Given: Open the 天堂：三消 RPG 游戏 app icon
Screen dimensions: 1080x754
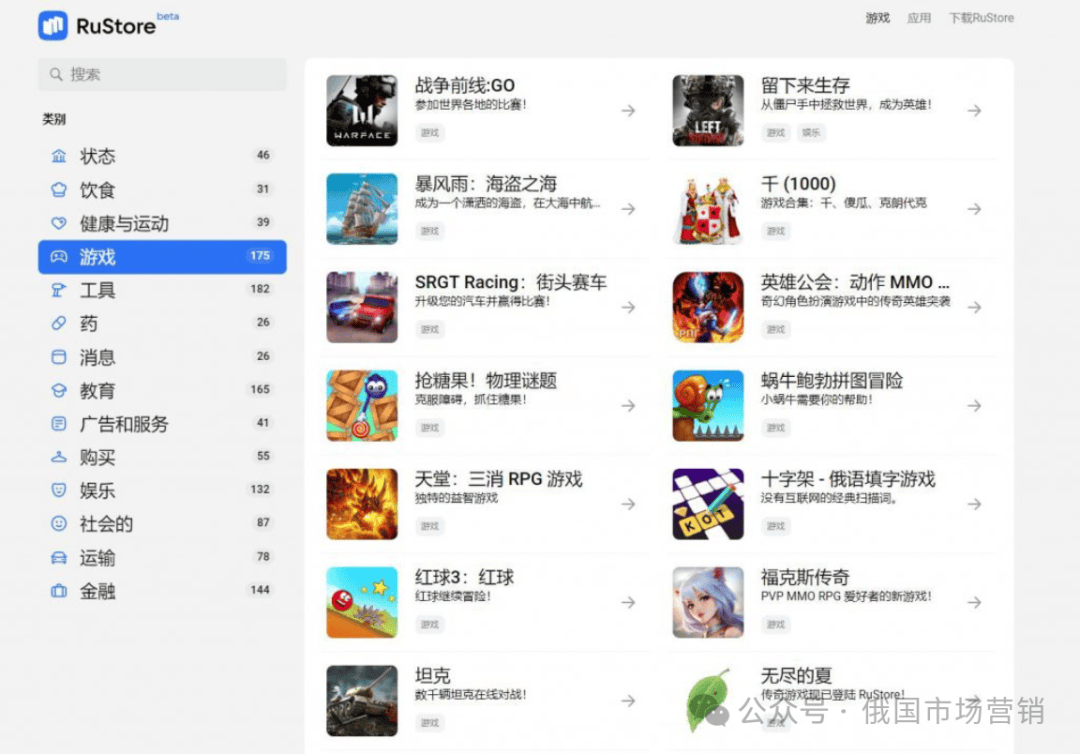Looking at the screenshot, I should pyautogui.click(x=362, y=504).
